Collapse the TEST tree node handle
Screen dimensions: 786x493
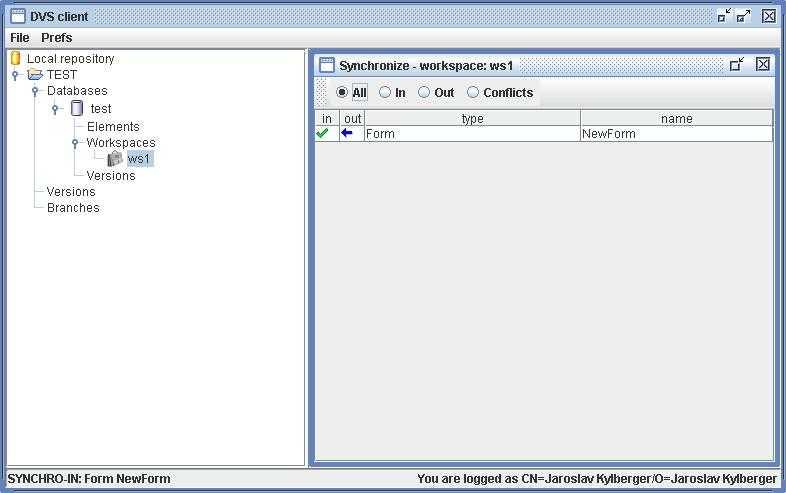pos(15,75)
